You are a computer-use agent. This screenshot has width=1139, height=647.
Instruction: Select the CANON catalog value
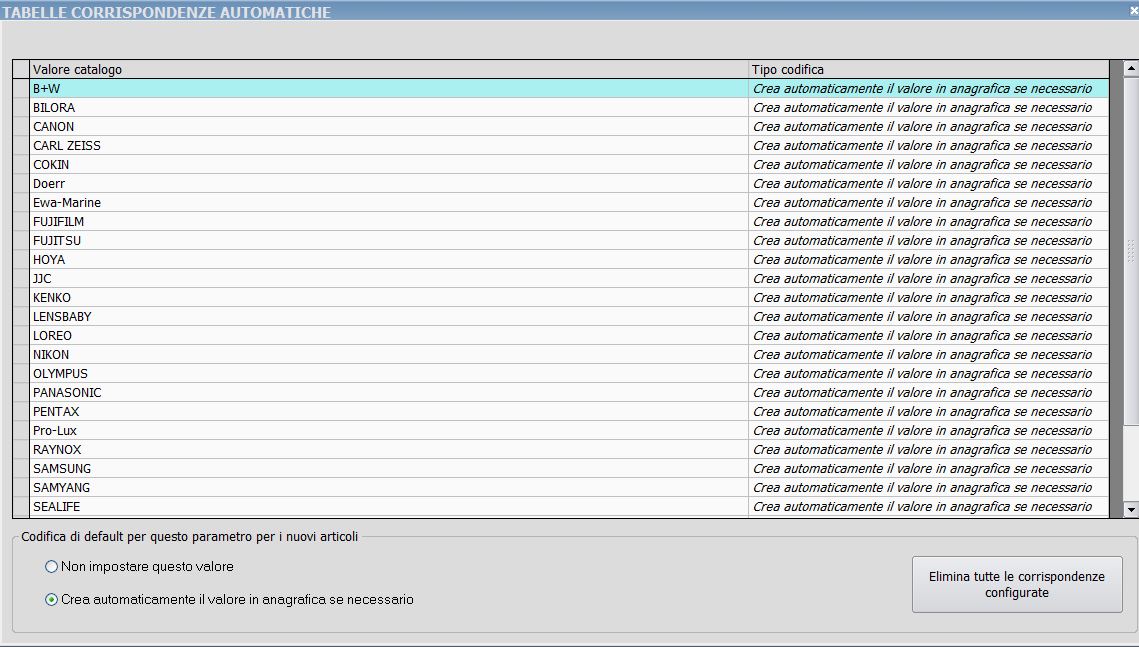coord(389,126)
